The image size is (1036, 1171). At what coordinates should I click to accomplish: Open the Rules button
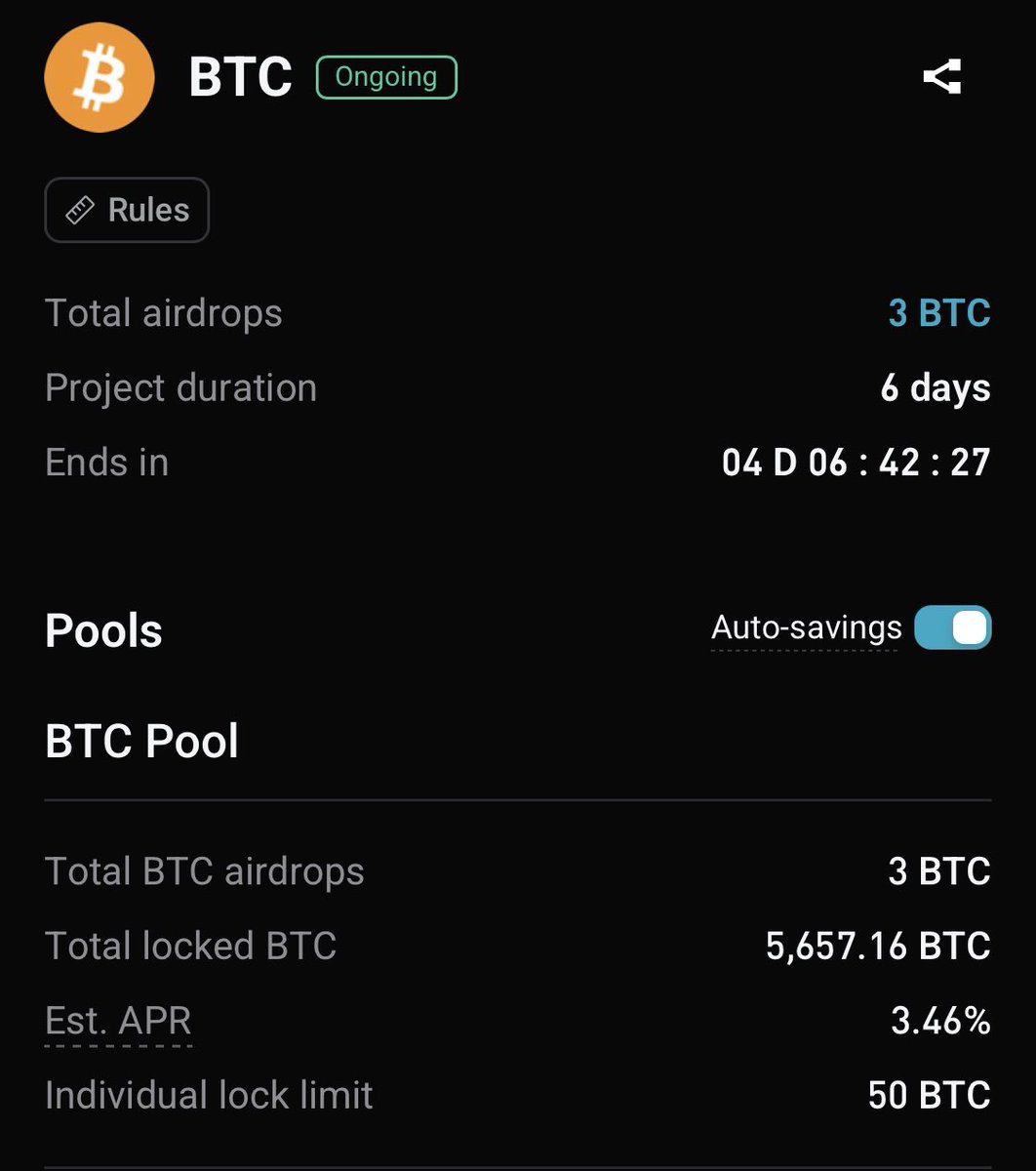(127, 210)
